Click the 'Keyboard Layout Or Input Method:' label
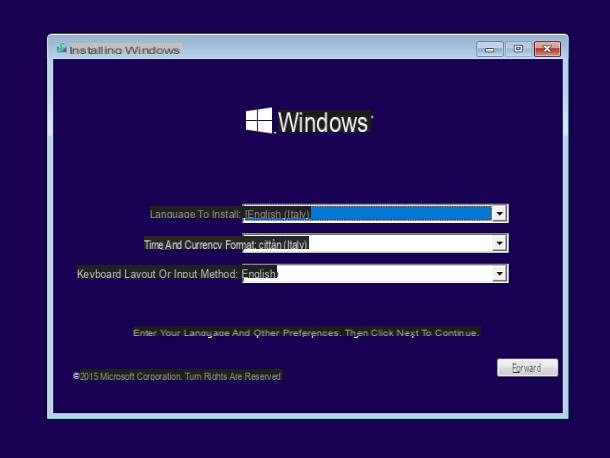Screen dimensions: 610x458 point(157,274)
